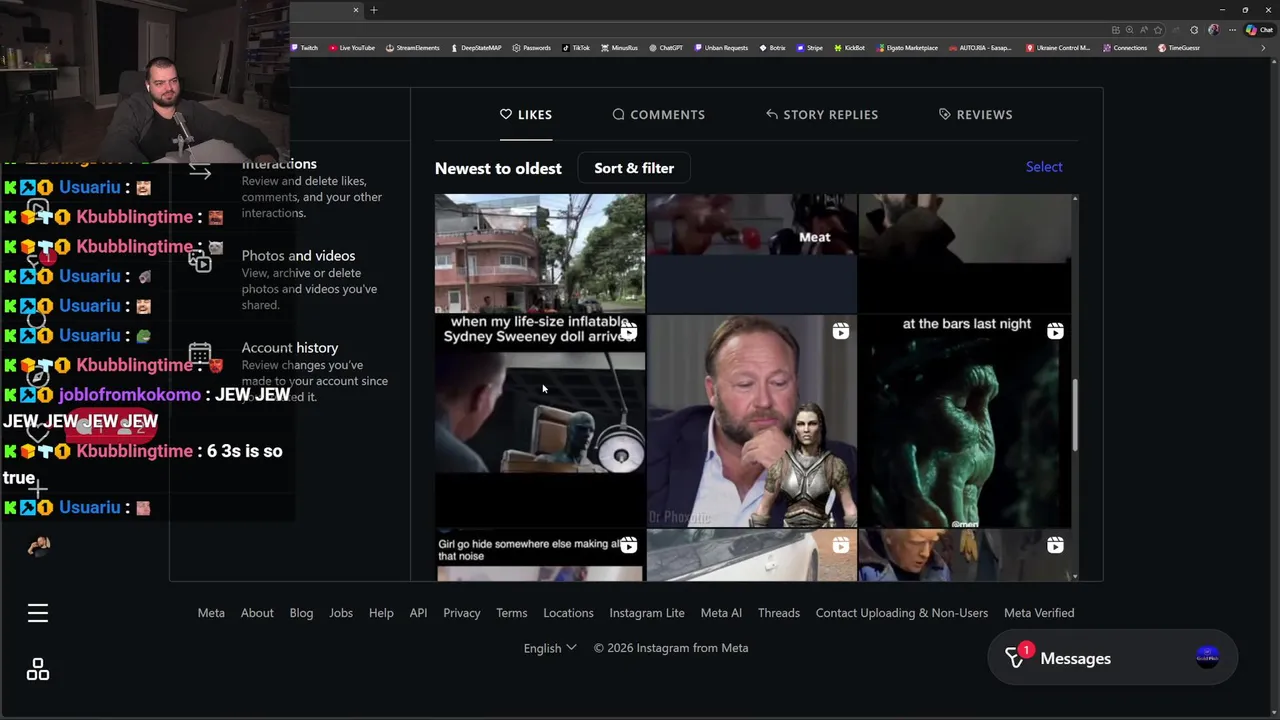Image resolution: width=1280 pixels, height=720 pixels.
Task: Open the TimeGuessr bookmark
Action: coord(1179,48)
